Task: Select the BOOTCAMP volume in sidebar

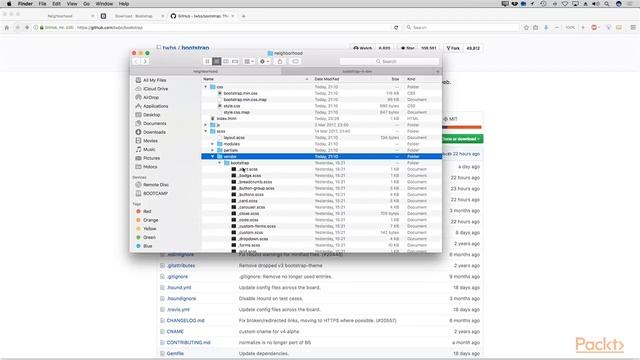Action: (x=156, y=193)
